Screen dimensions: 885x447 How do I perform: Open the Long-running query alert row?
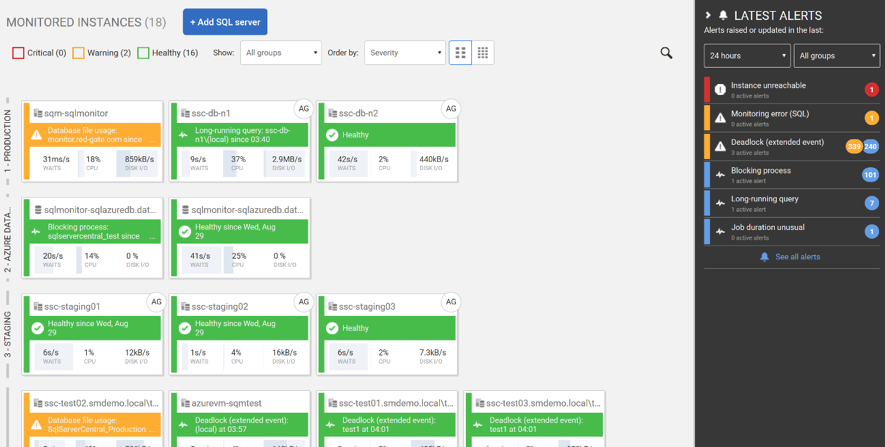tap(792, 203)
